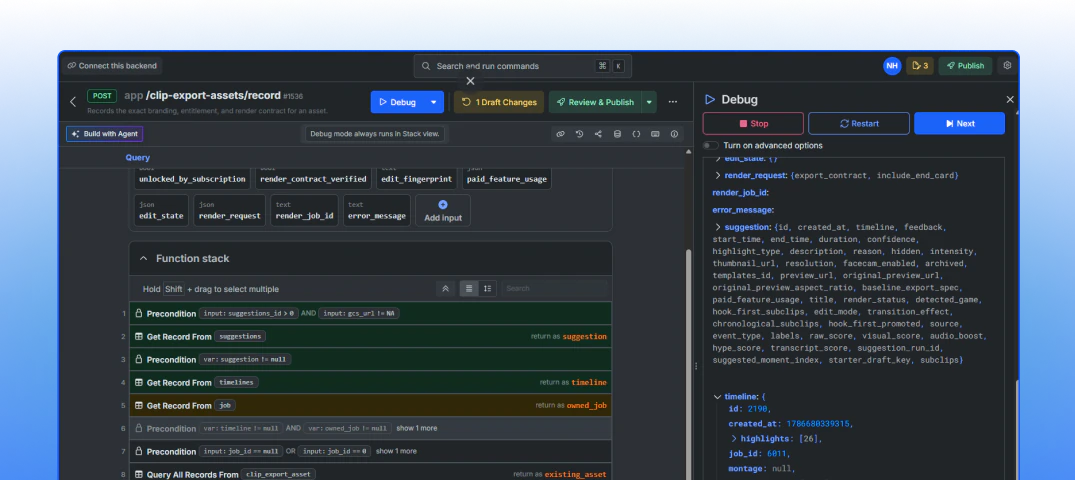Click show 1 more on Precondition step 6

tap(417, 429)
